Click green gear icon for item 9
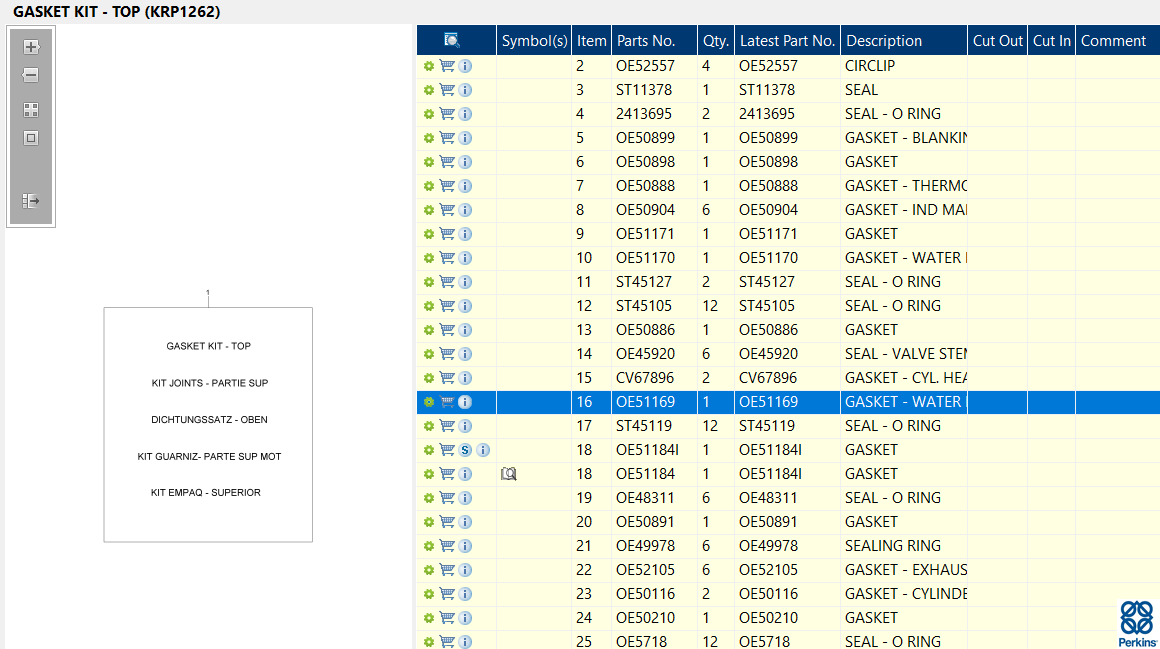This screenshot has width=1160, height=649. [x=429, y=234]
